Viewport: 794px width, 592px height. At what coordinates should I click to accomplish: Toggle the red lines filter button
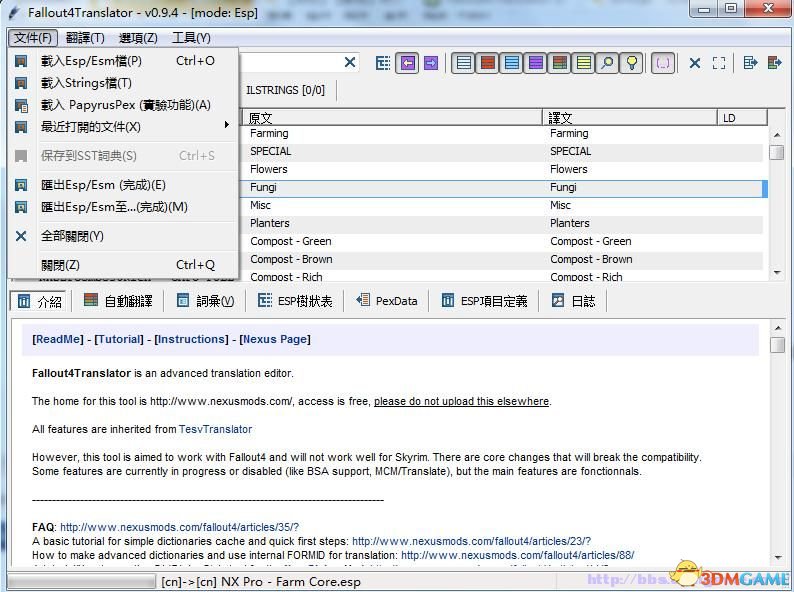point(488,63)
